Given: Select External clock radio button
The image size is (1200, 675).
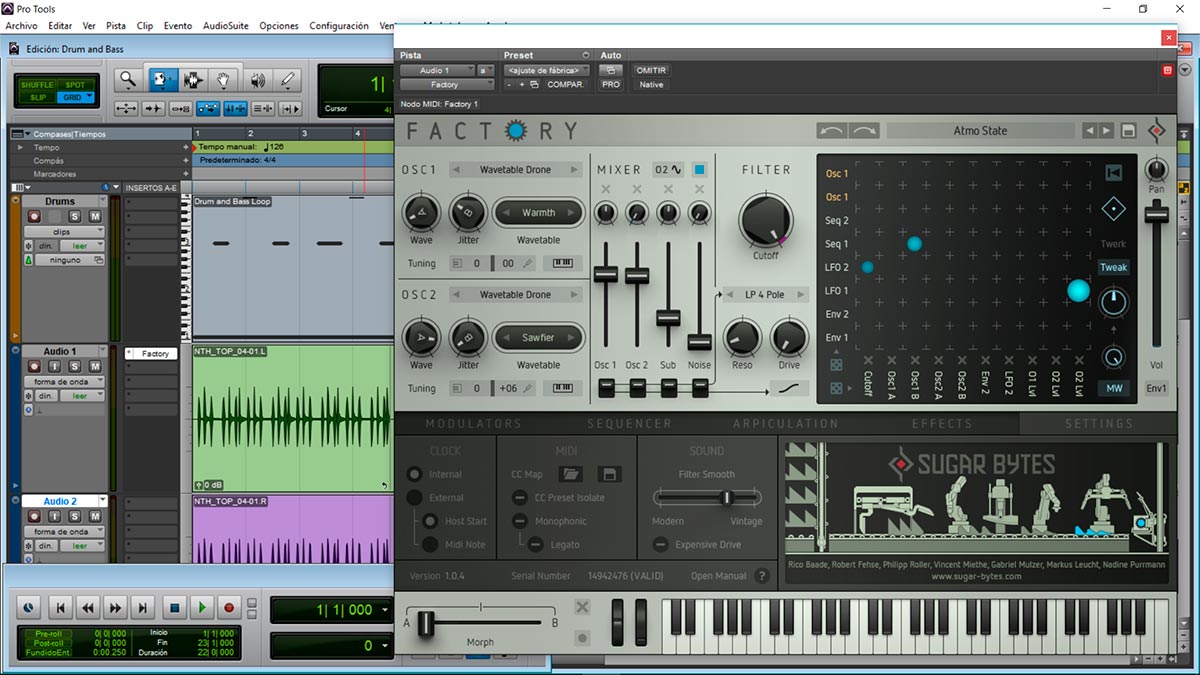Looking at the screenshot, I should point(413,498).
